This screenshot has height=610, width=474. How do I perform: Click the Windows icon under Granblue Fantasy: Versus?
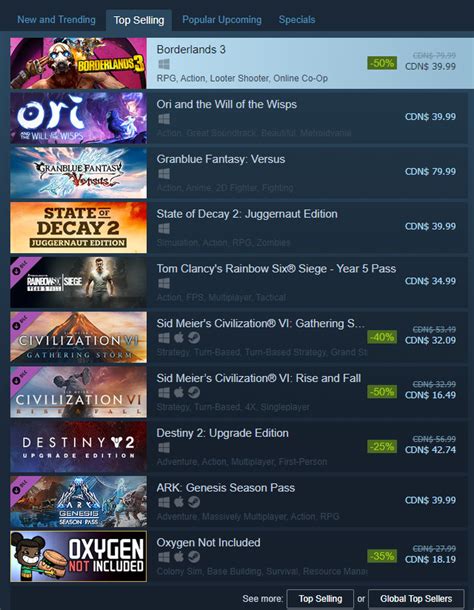tap(164, 174)
